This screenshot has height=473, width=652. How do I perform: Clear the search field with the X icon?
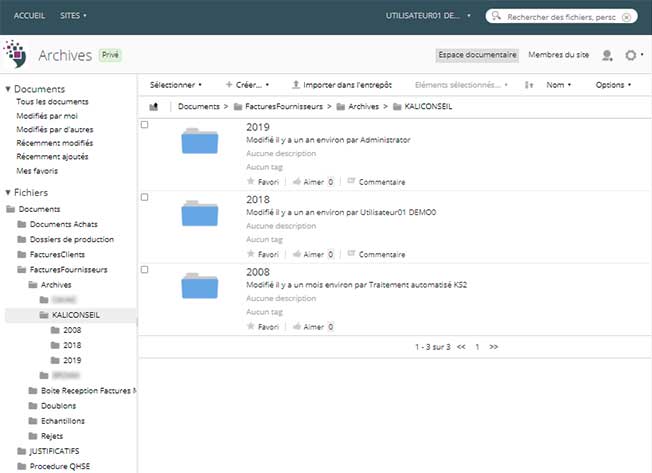(626, 17)
